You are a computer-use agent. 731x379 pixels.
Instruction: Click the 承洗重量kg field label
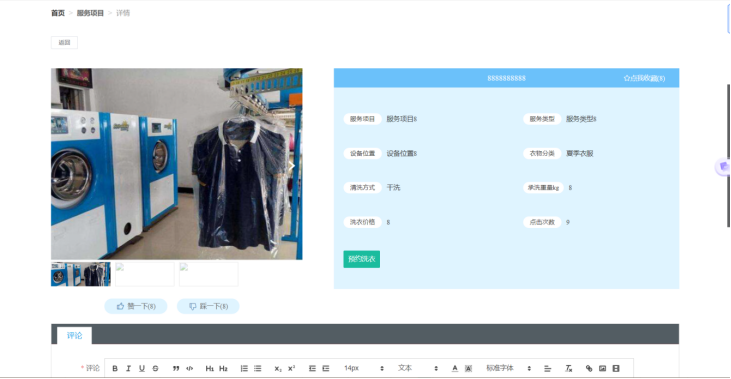point(543,187)
